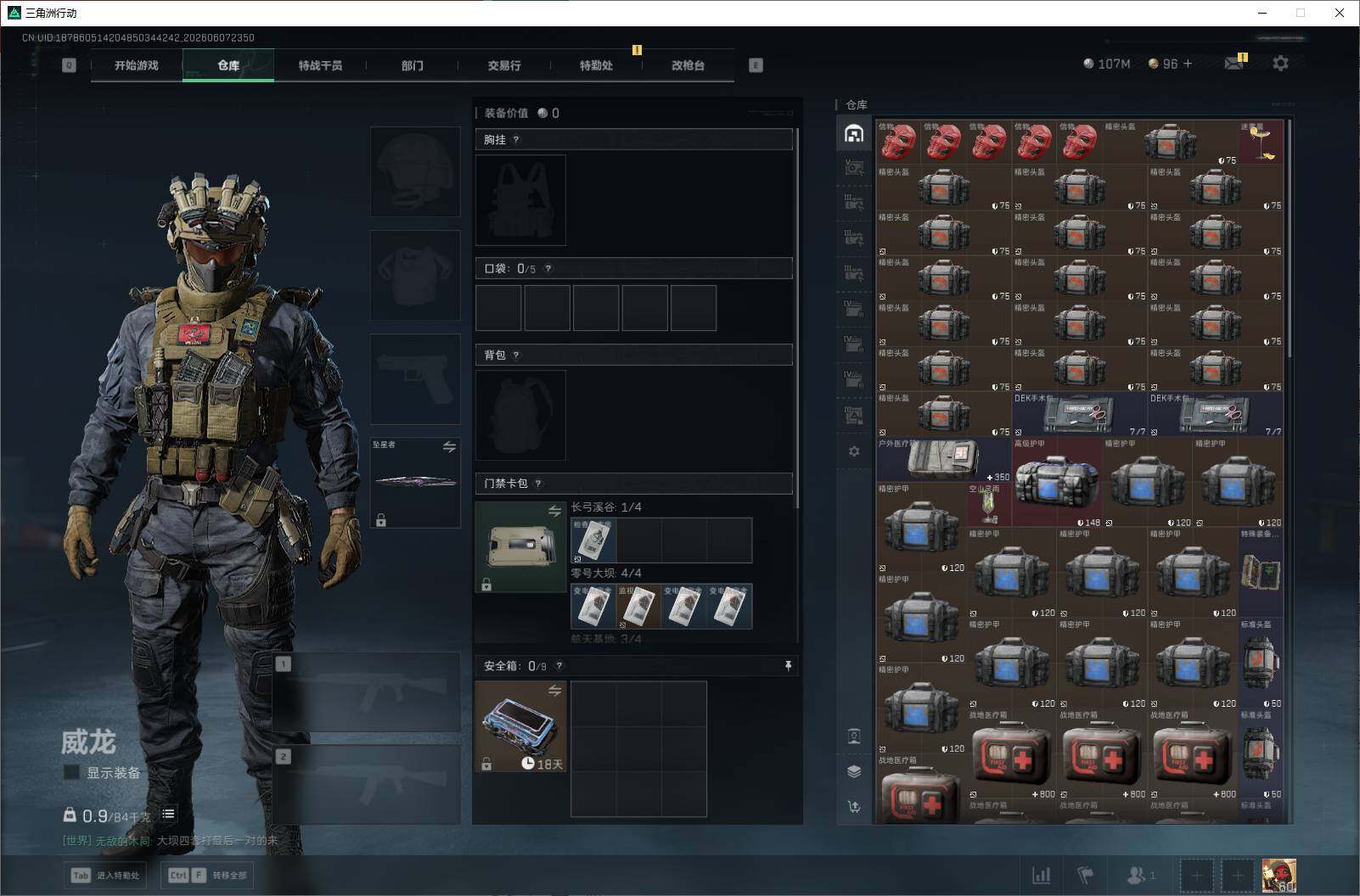Click the player avatar in bottom corner
Image resolution: width=1360 pixels, height=896 pixels.
pos(1279,876)
